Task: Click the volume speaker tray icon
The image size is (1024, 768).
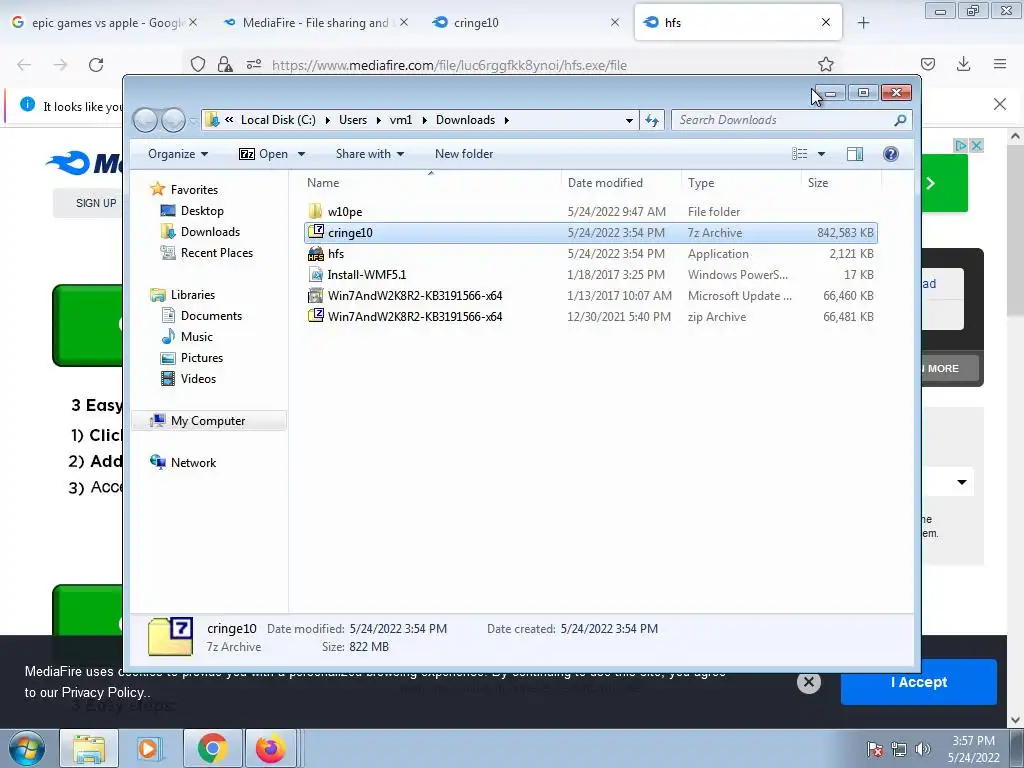Action: point(922,749)
